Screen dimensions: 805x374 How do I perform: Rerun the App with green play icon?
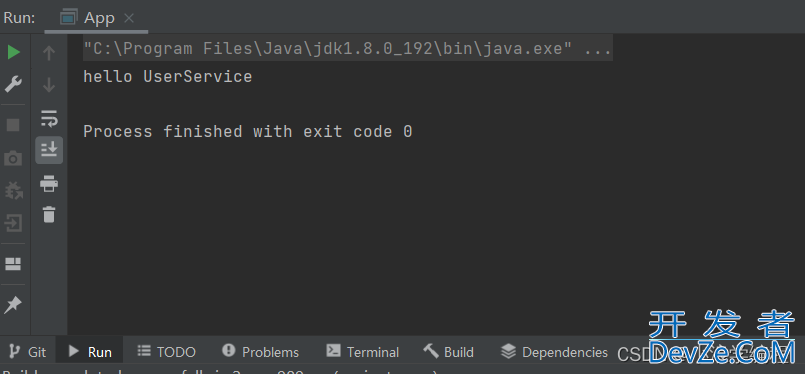13,52
